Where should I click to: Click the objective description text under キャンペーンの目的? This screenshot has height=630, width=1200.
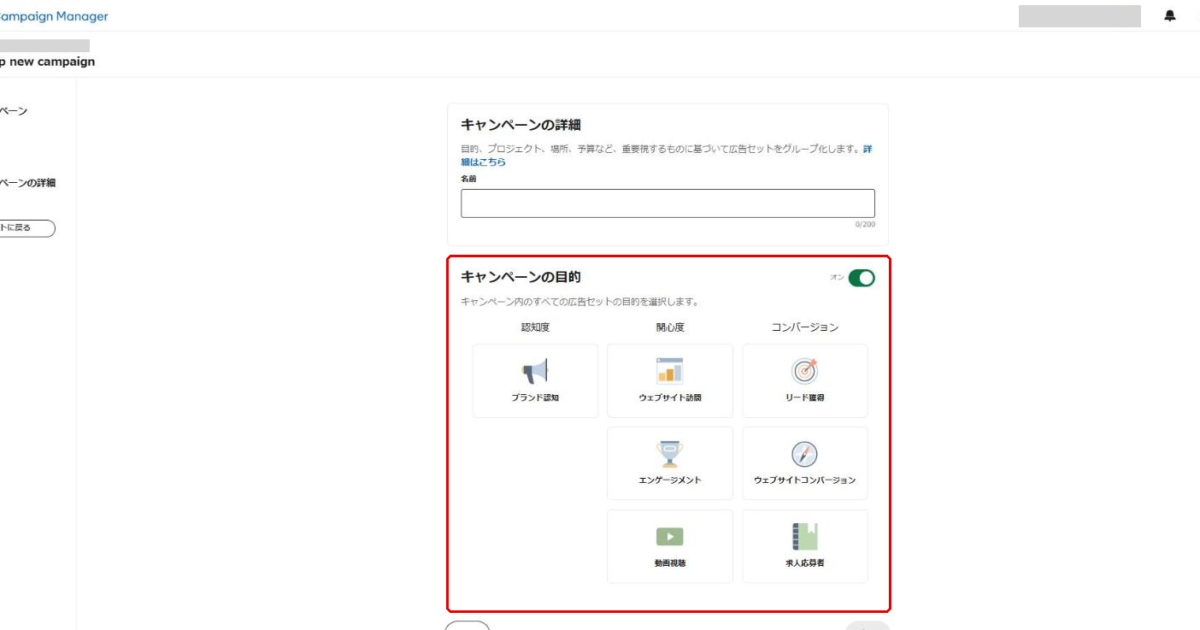579,301
